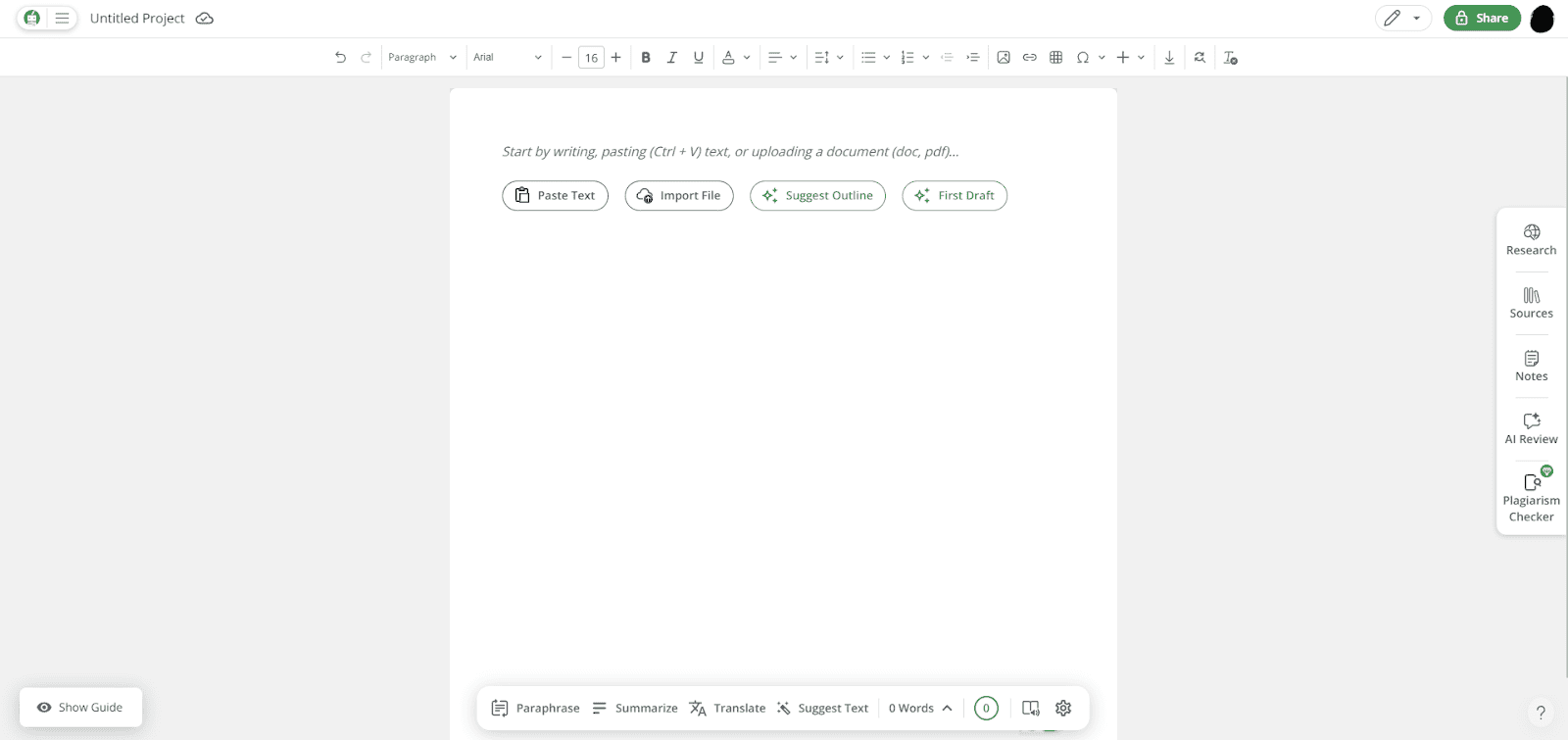The image size is (1568, 740).
Task: Click the download document icon
Action: (1169, 58)
